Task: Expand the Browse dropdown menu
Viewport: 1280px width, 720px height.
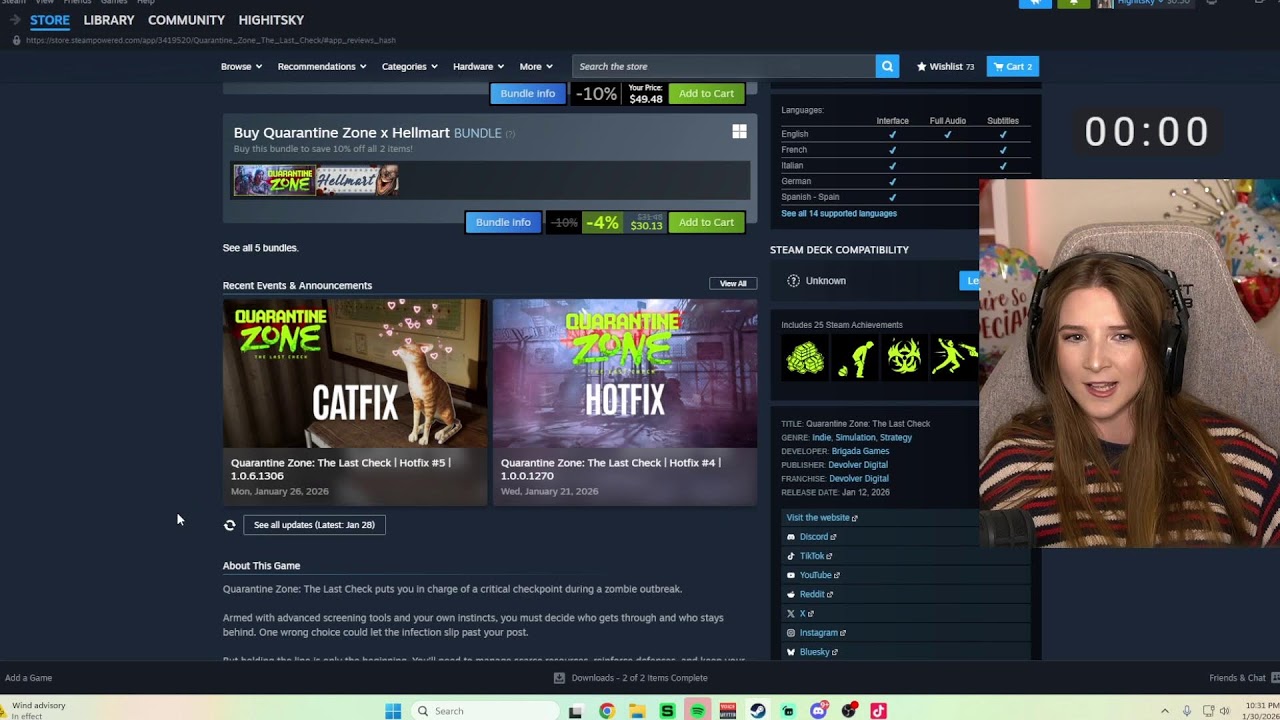Action: coord(241,66)
